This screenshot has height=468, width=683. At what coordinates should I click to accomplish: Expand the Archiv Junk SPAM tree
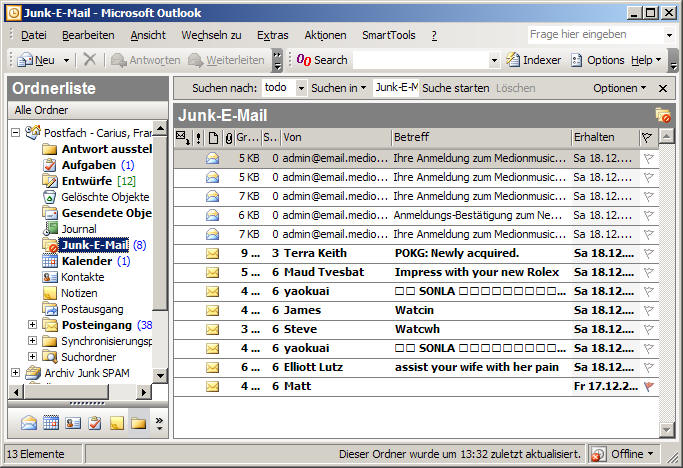(16, 373)
